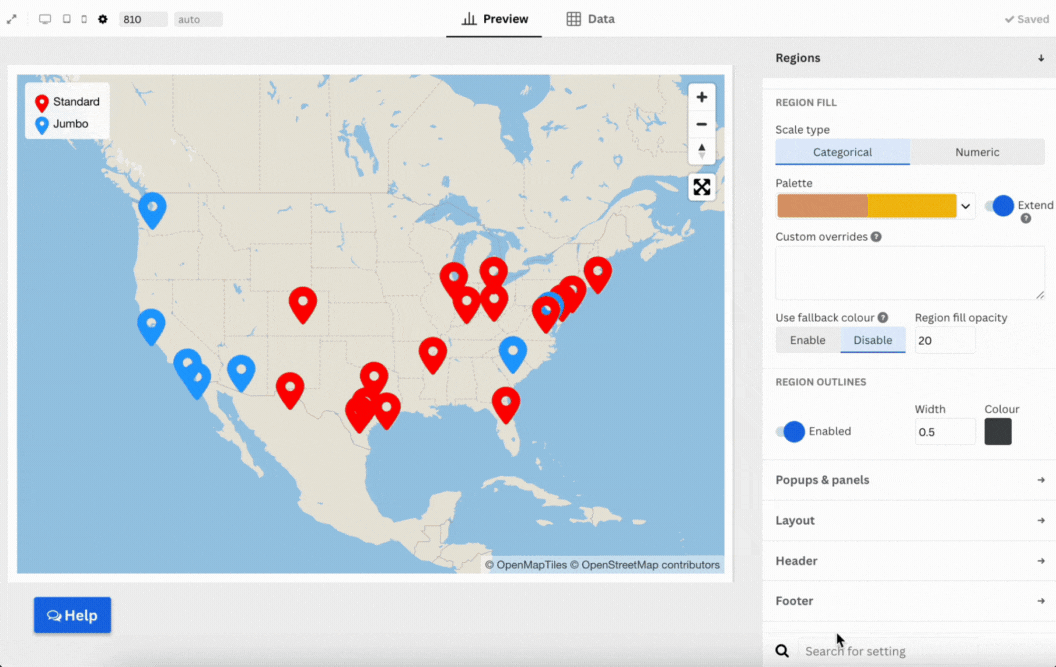1056x667 pixels.
Task: Disable the fallback colour option
Action: [872, 340]
